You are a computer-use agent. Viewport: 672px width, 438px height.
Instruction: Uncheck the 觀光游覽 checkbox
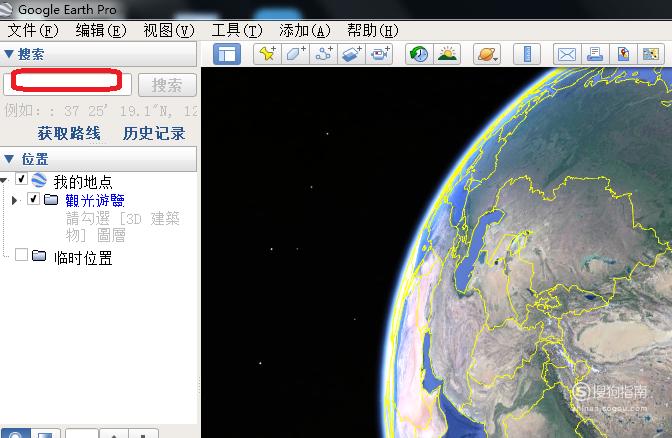[33, 199]
